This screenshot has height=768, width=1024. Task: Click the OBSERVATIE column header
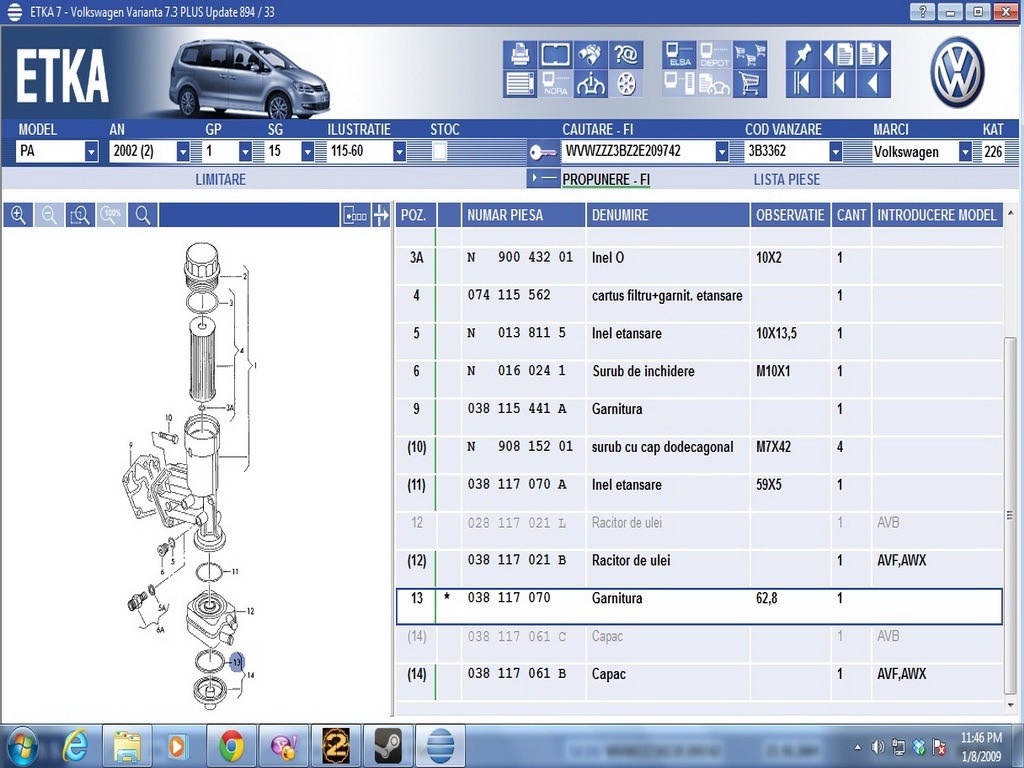pyautogui.click(x=790, y=215)
